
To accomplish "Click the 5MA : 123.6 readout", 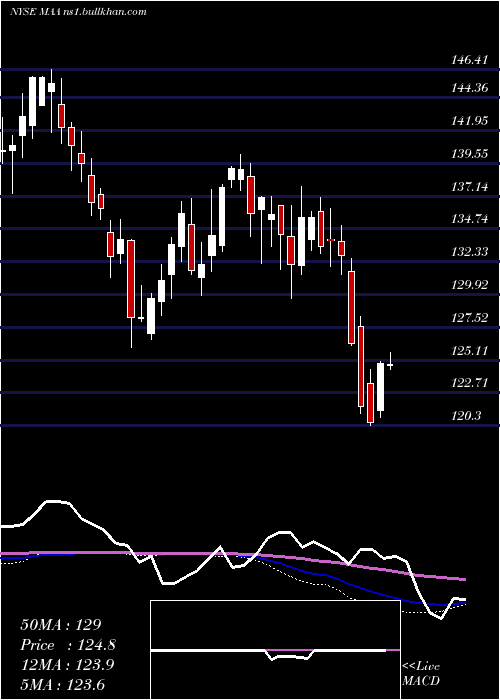I will (x=62, y=685).
